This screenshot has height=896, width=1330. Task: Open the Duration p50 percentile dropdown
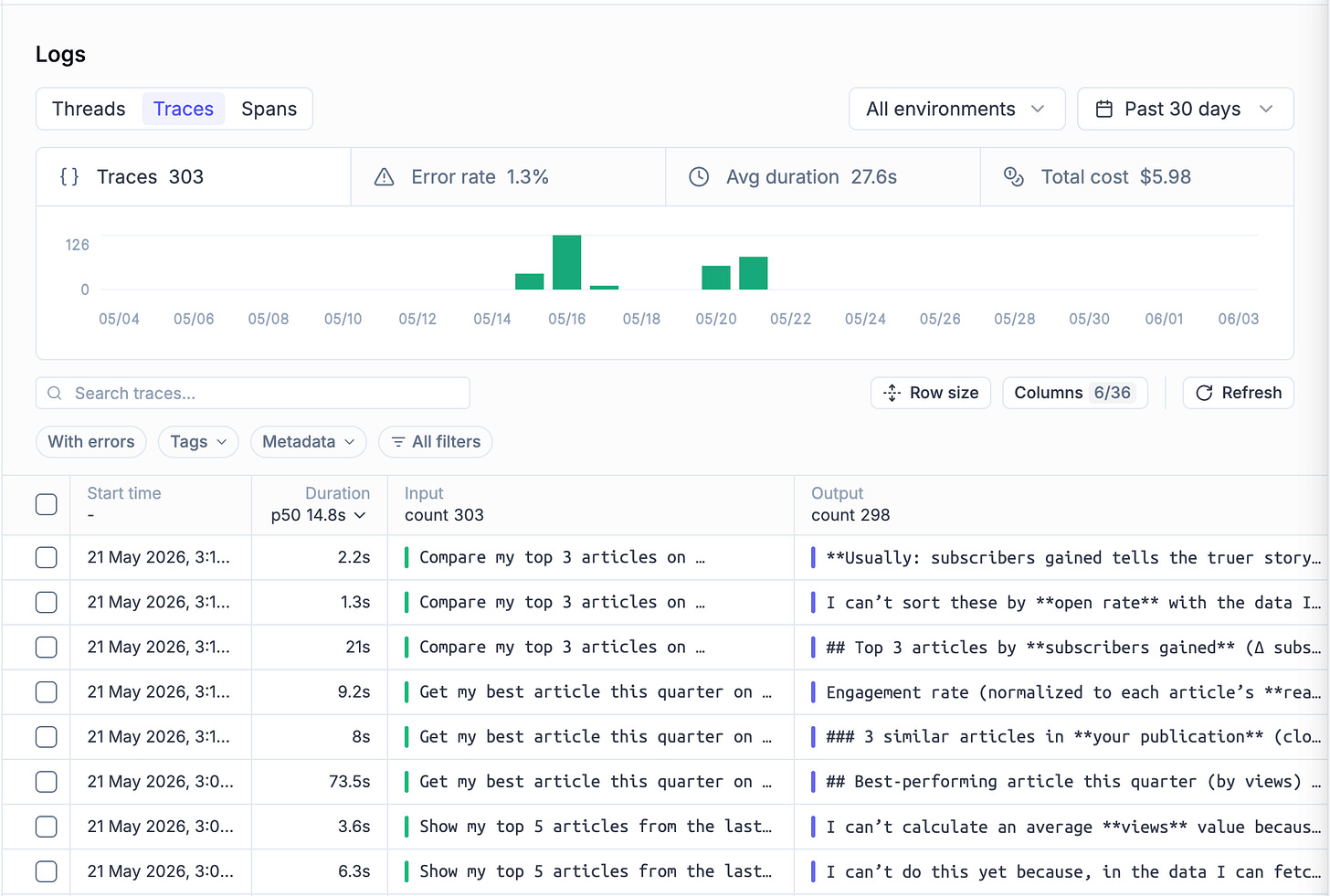click(x=319, y=515)
